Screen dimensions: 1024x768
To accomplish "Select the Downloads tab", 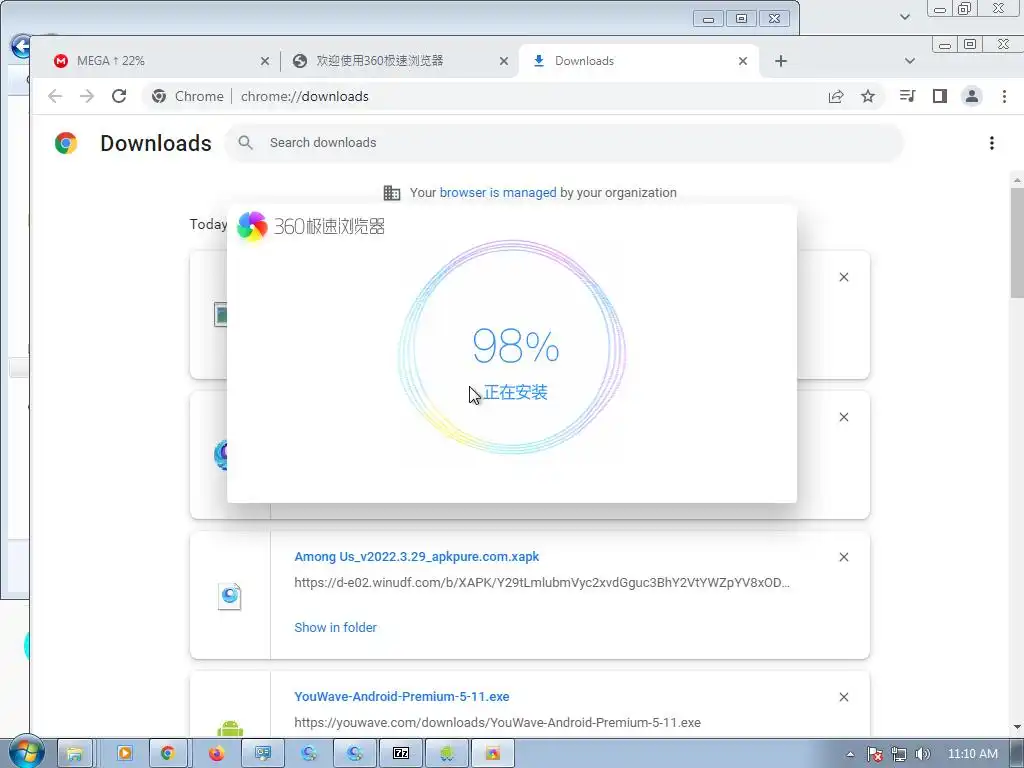I will [x=639, y=61].
